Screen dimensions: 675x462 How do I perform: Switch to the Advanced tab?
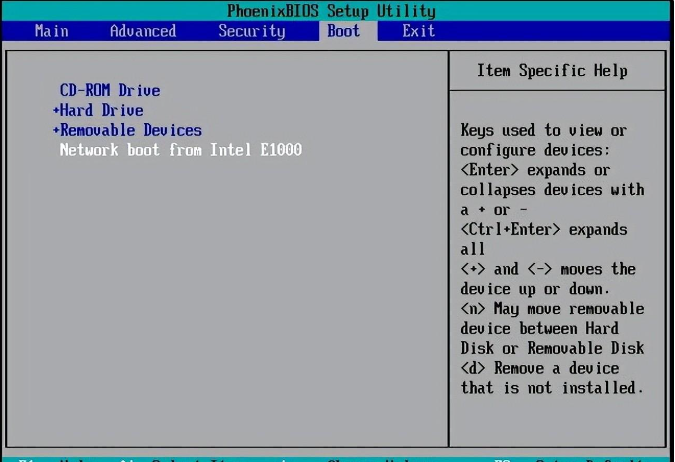point(143,31)
